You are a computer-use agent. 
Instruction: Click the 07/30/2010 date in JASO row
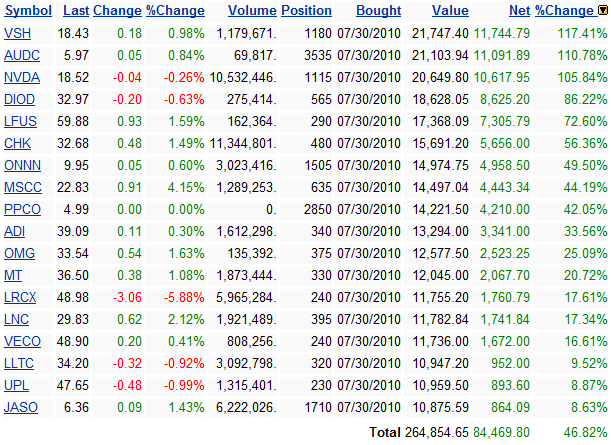click(x=369, y=408)
